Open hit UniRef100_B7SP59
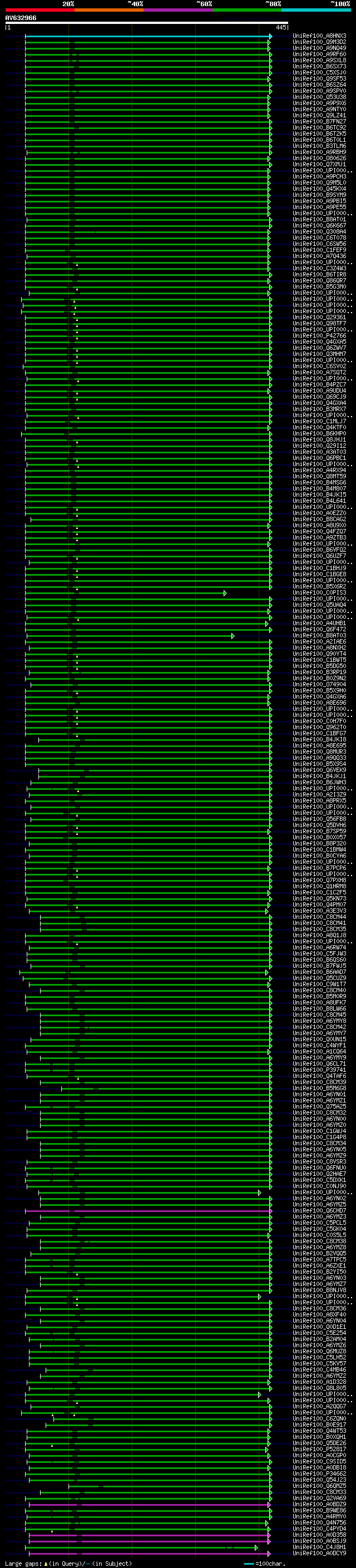 [x=319, y=832]
